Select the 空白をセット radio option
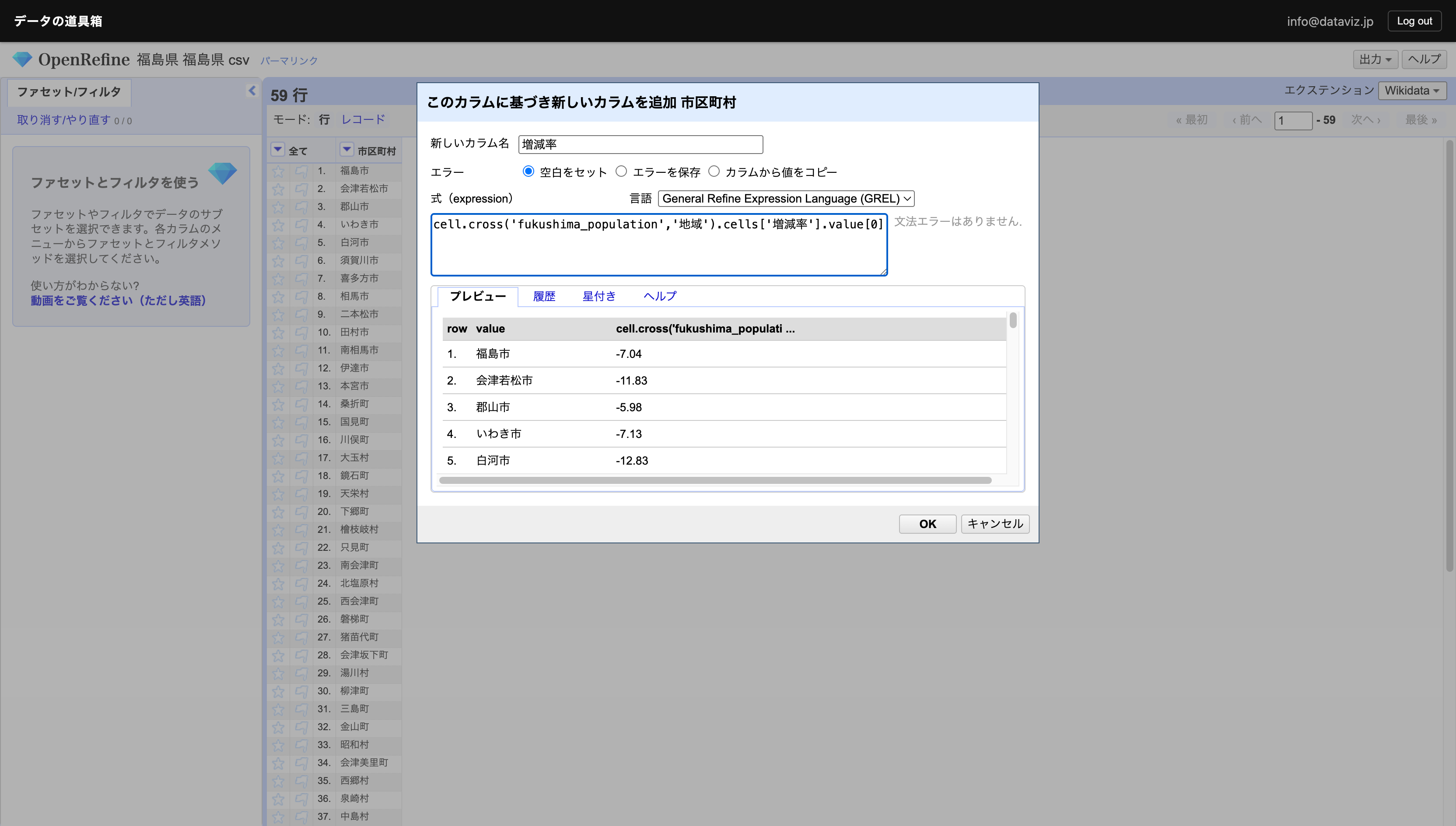The height and width of the screenshot is (826, 1456). click(528, 171)
